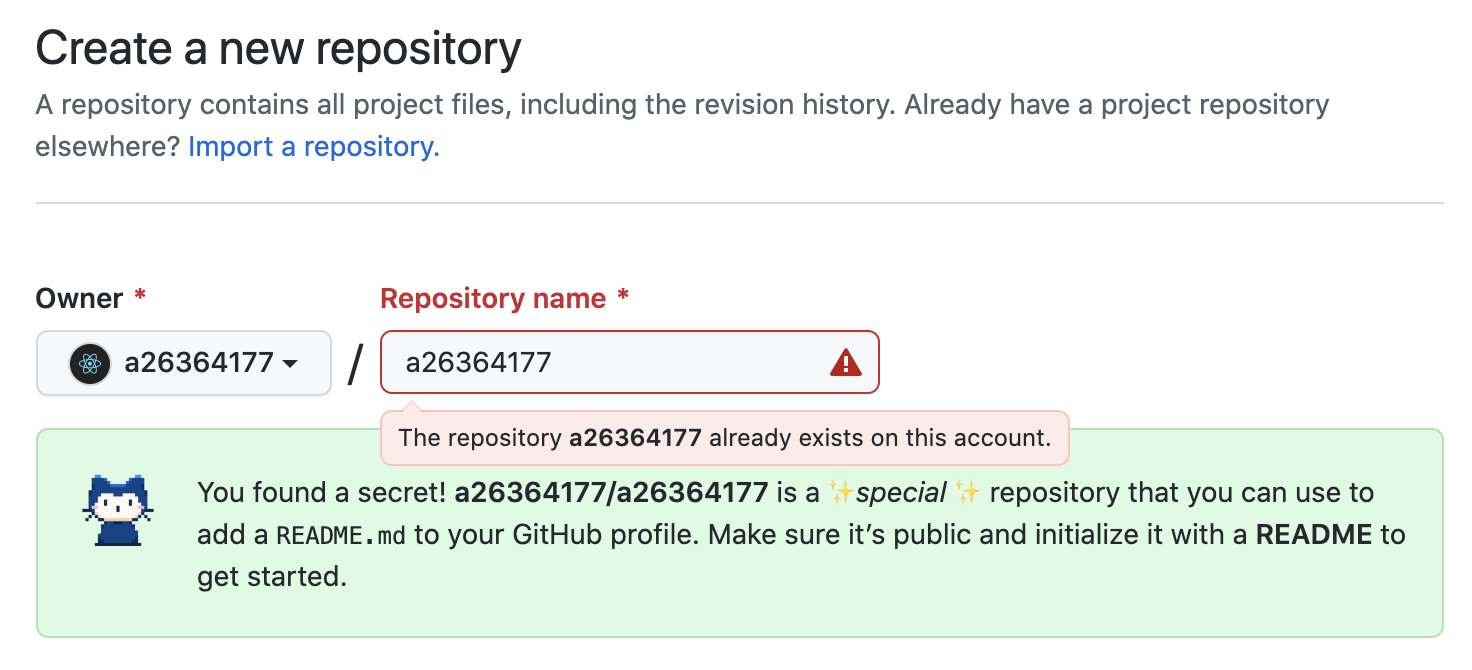Click the sparkles emoji before "special"
Screen dimensions: 1472x670
point(840,492)
